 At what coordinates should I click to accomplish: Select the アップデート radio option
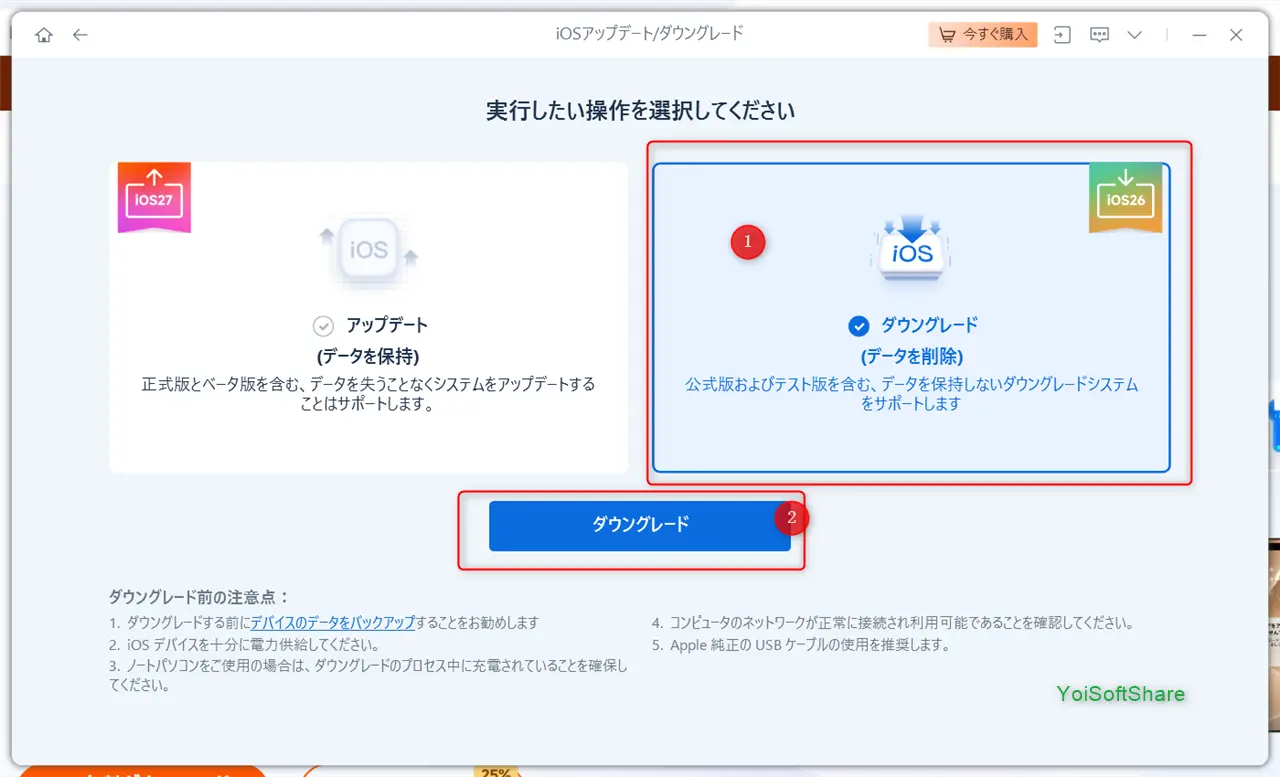click(323, 325)
